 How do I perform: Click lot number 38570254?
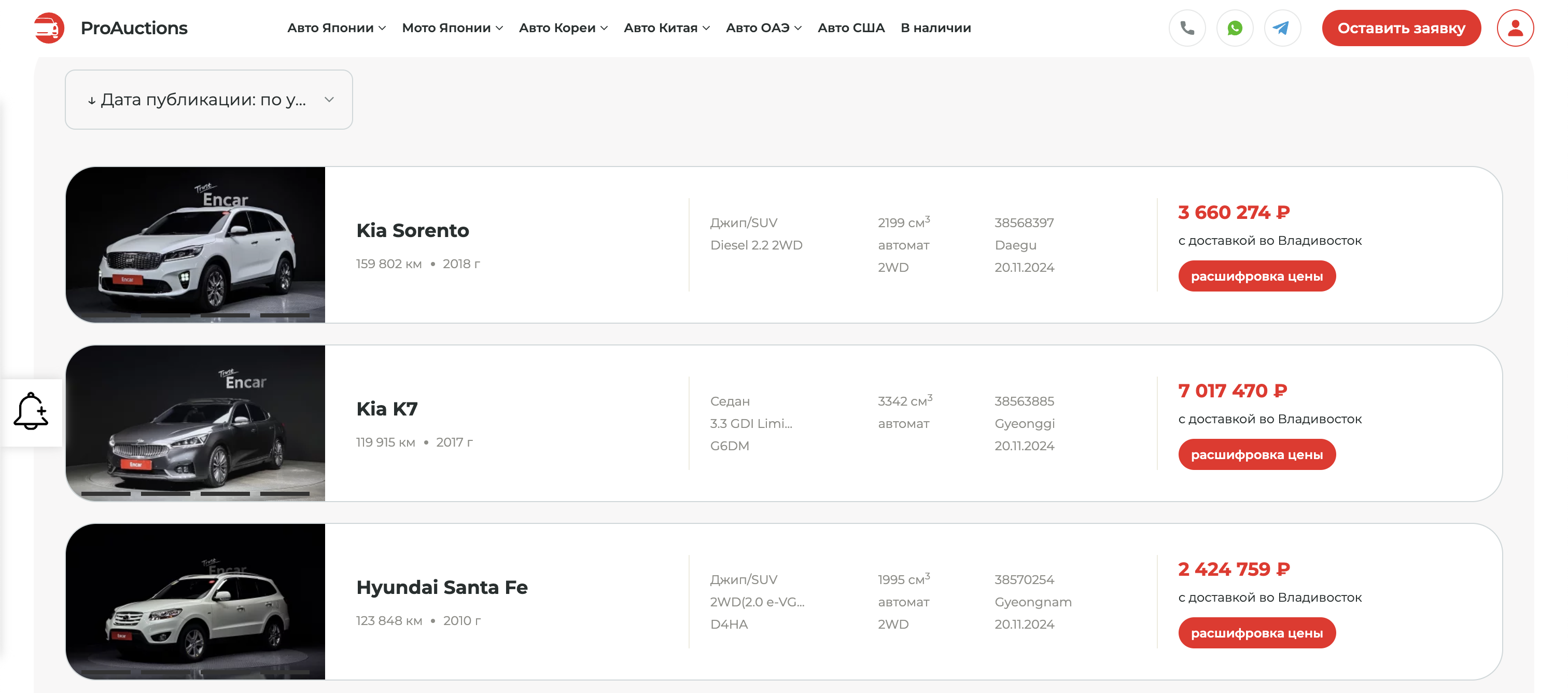(1025, 580)
